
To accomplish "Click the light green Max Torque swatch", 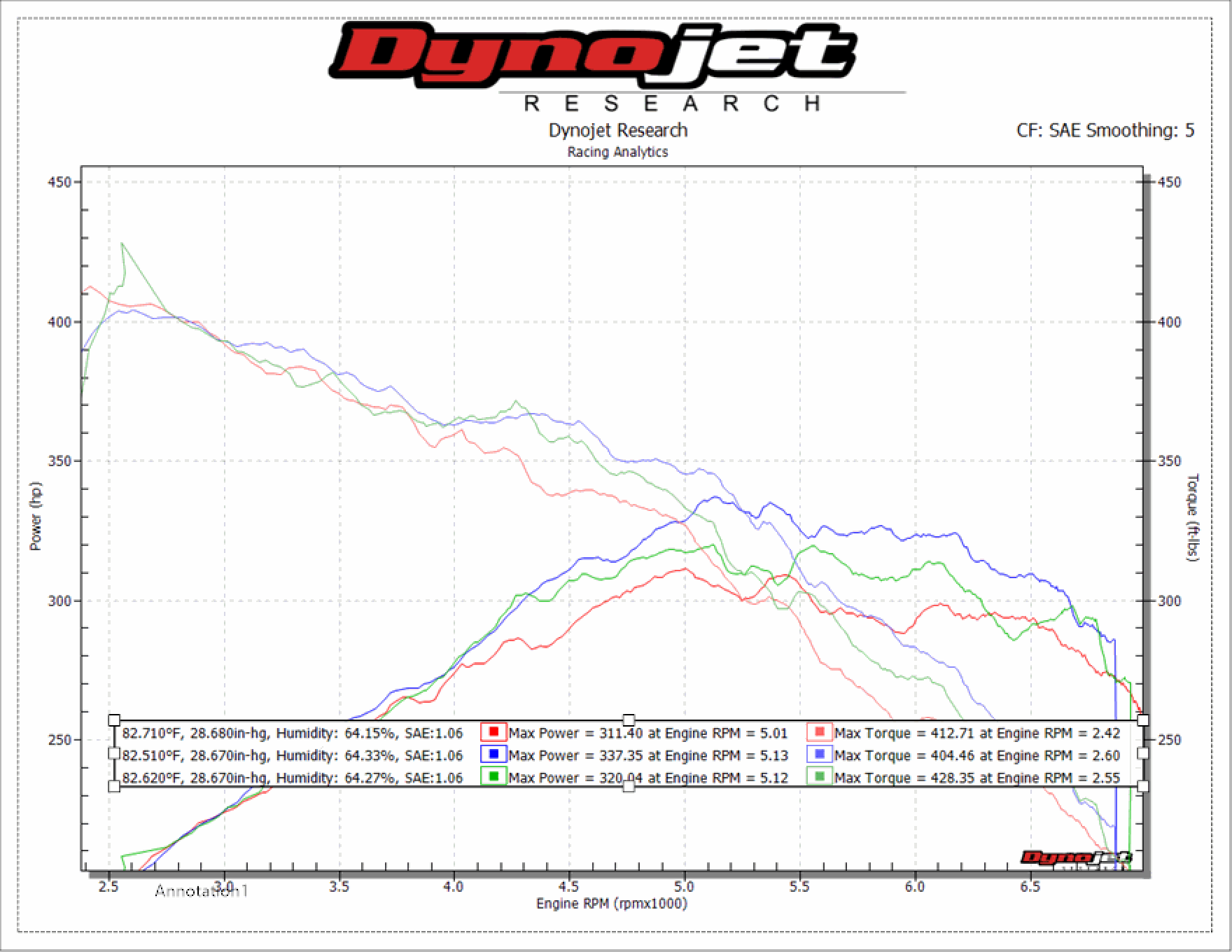I will [x=820, y=776].
